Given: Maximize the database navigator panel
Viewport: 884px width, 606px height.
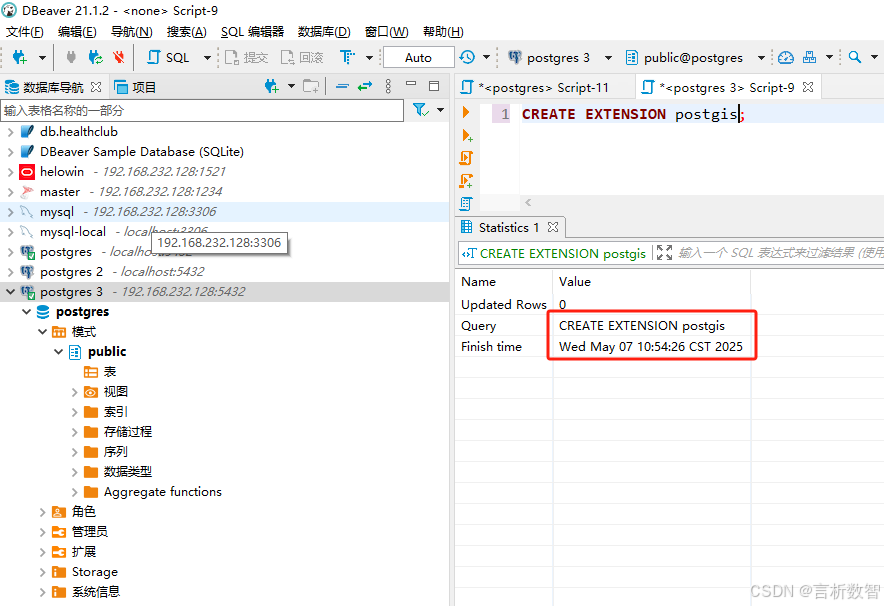Looking at the screenshot, I should pos(434,86).
